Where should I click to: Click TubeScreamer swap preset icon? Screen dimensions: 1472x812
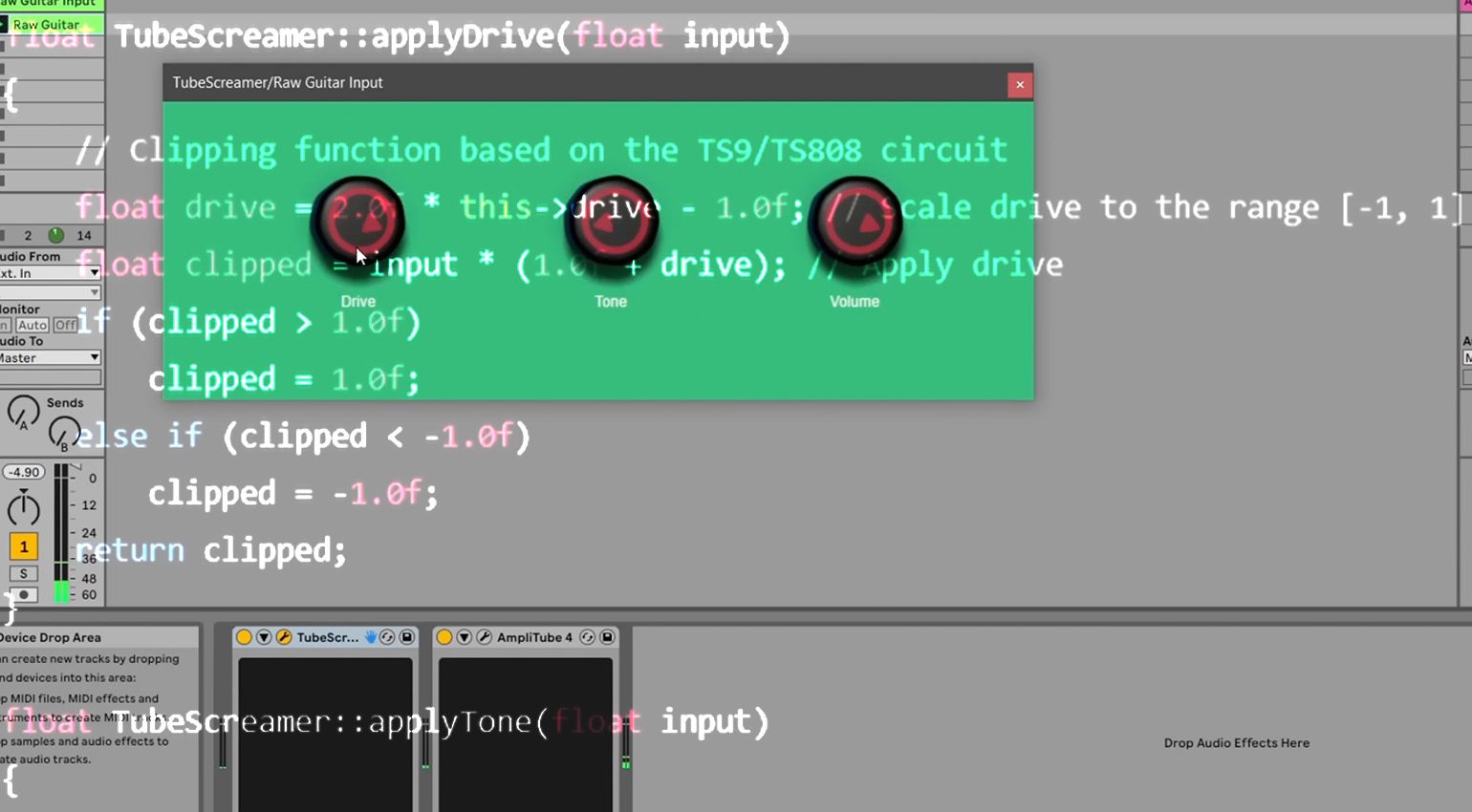coord(387,637)
